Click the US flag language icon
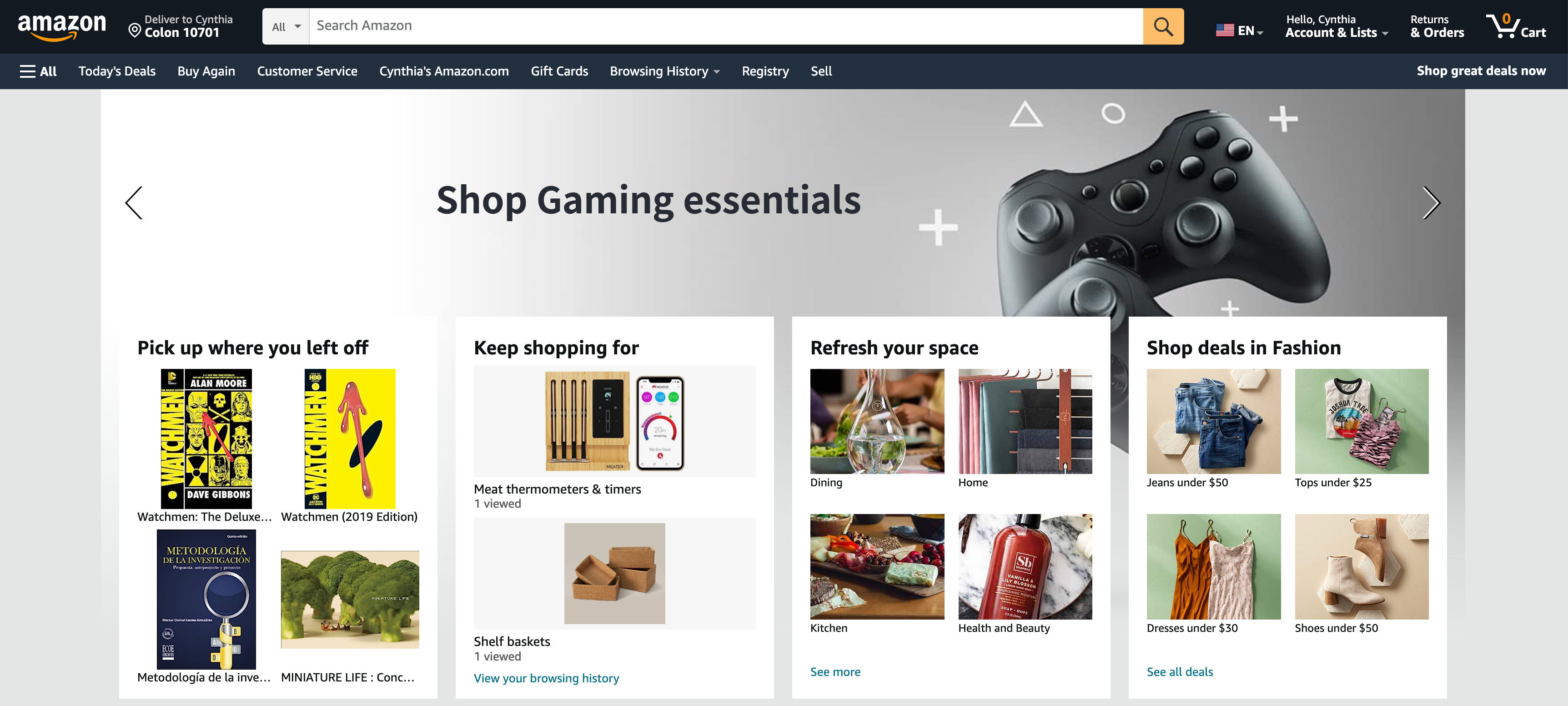The height and width of the screenshot is (706, 1568). tap(1224, 30)
